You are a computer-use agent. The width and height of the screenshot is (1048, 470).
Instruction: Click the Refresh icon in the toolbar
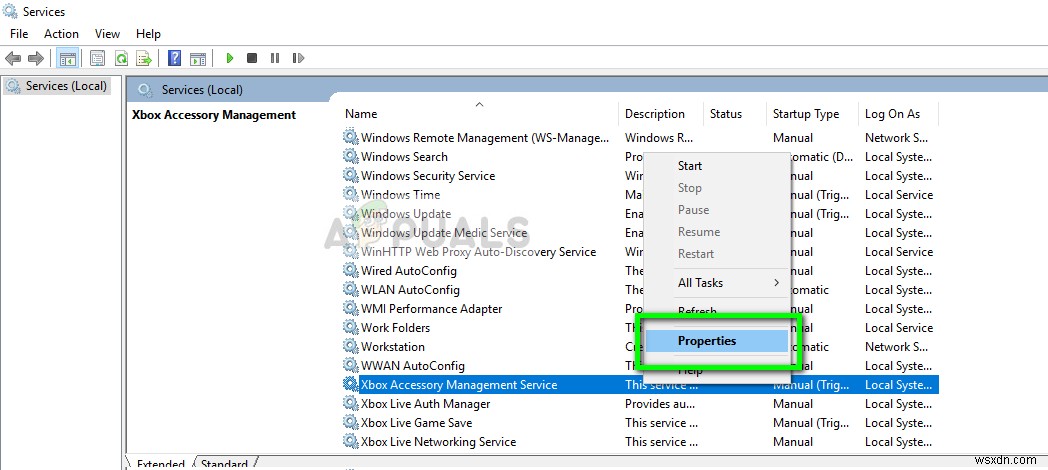[121, 59]
